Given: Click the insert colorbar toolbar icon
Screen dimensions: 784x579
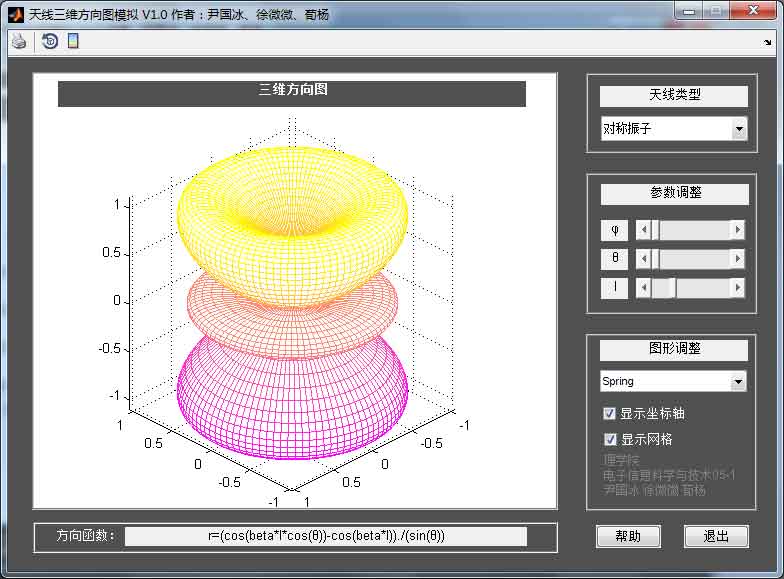Looking at the screenshot, I should pos(73,41).
